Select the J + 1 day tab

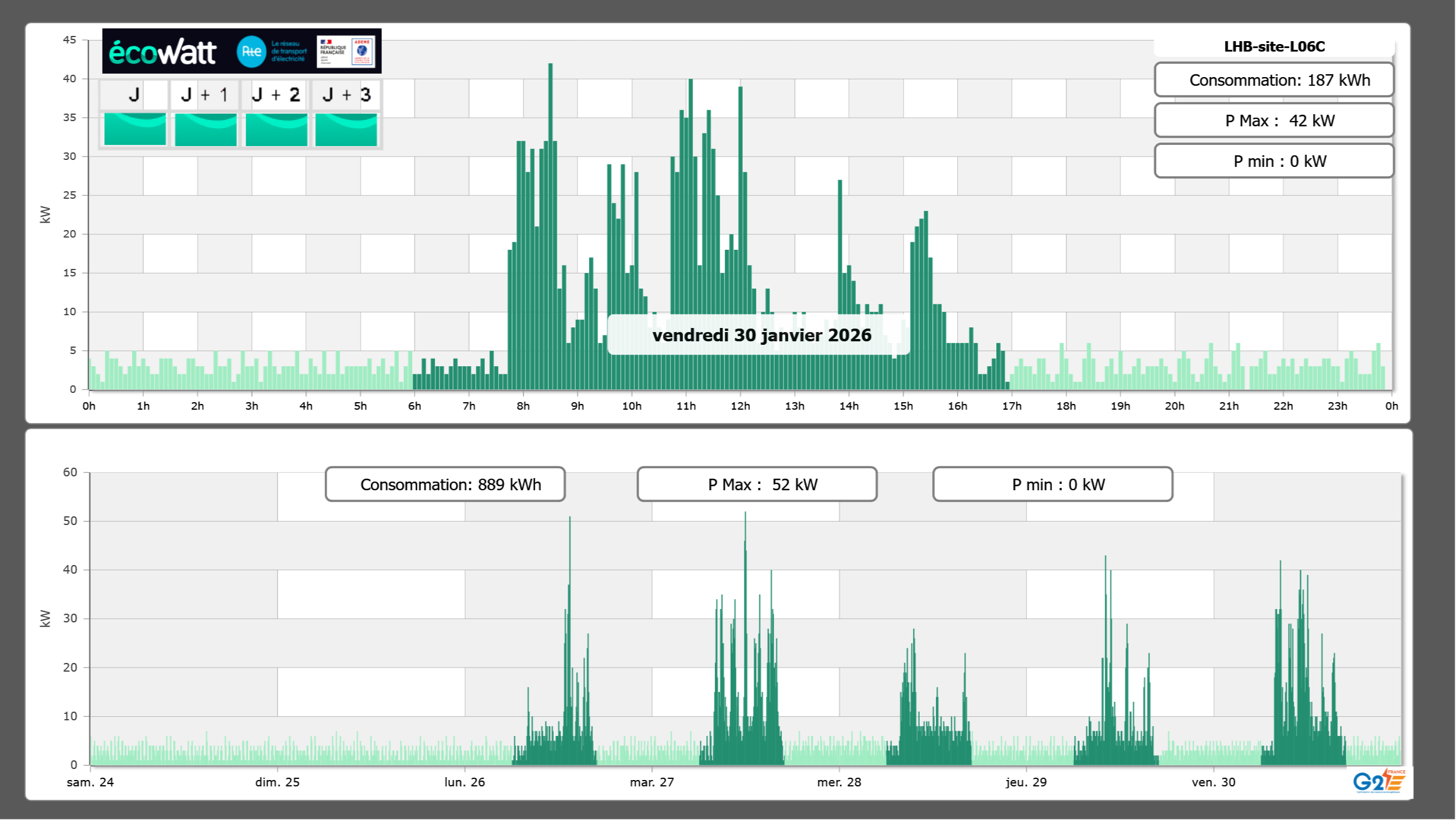click(205, 94)
